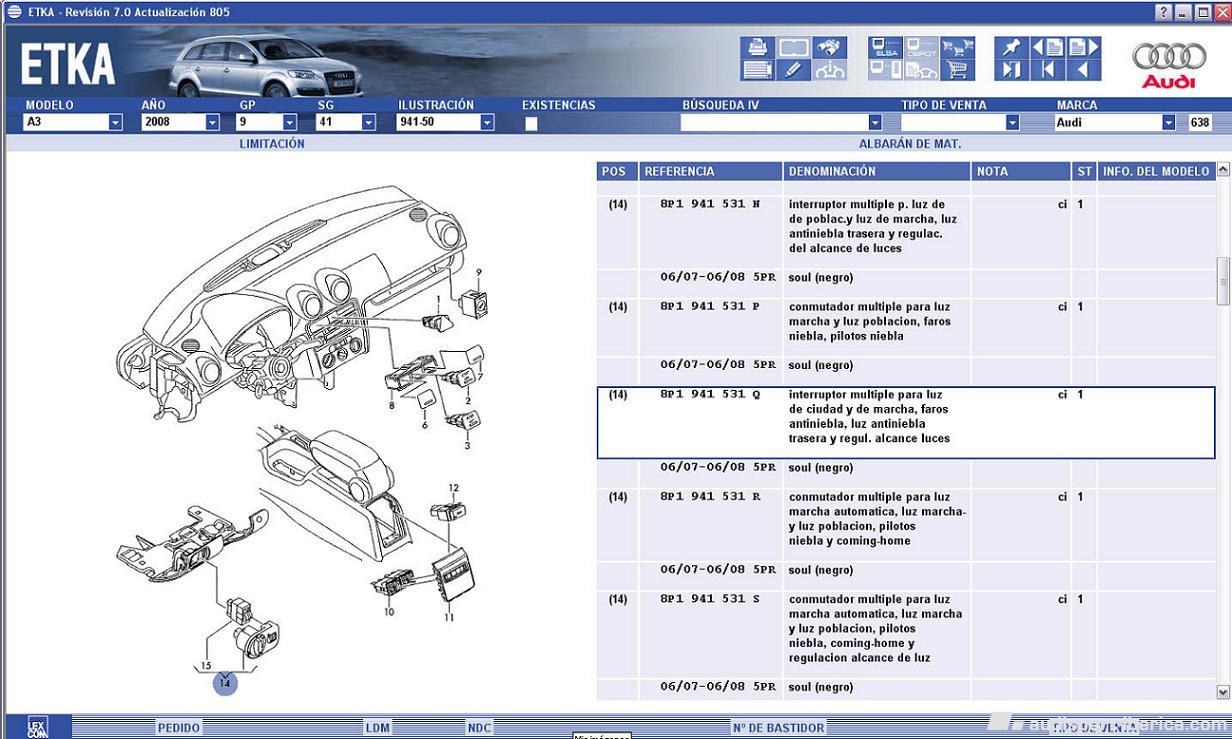Select part reference 8P1 941 531 R
Image resolution: width=1232 pixels, height=739 pixels.
[710, 497]
